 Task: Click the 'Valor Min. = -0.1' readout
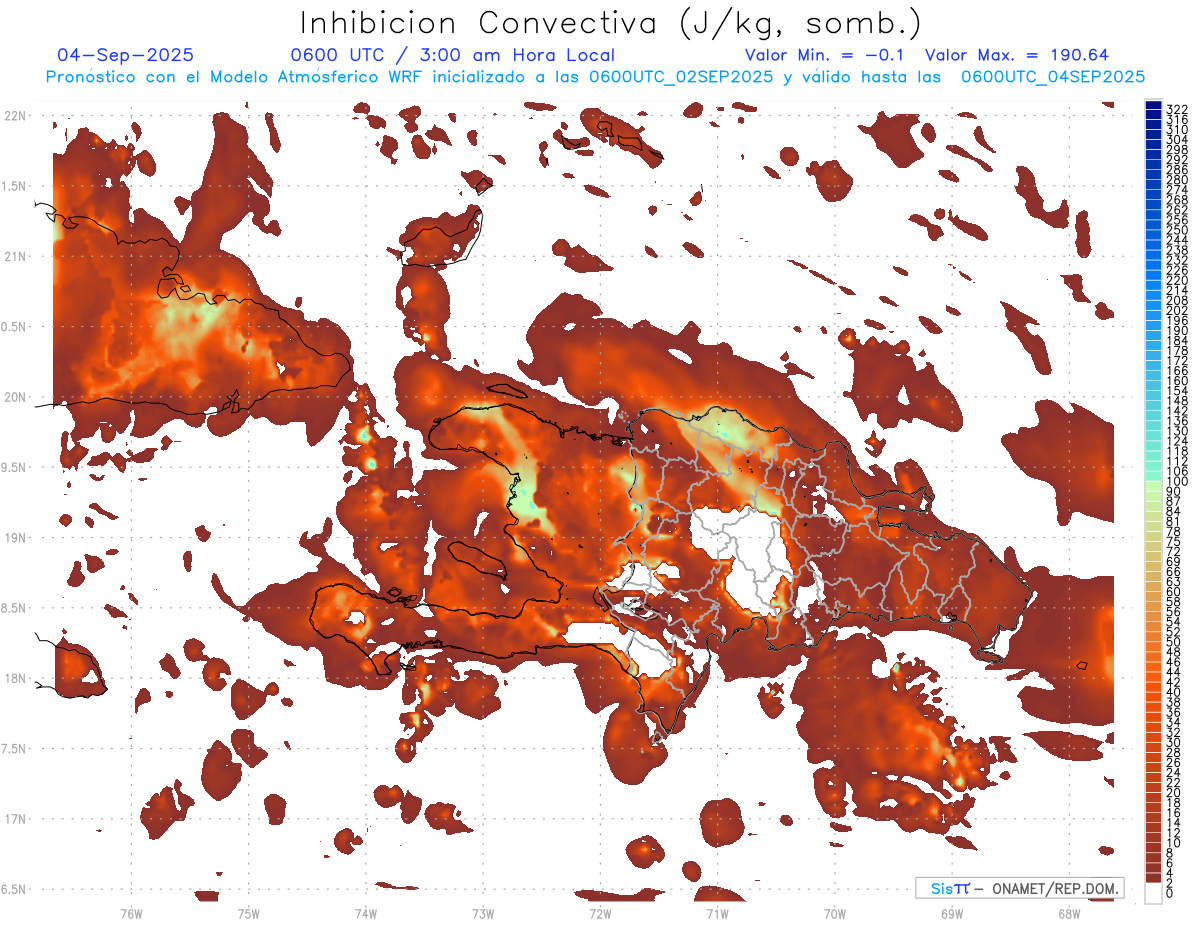click(x=826, y=55)
